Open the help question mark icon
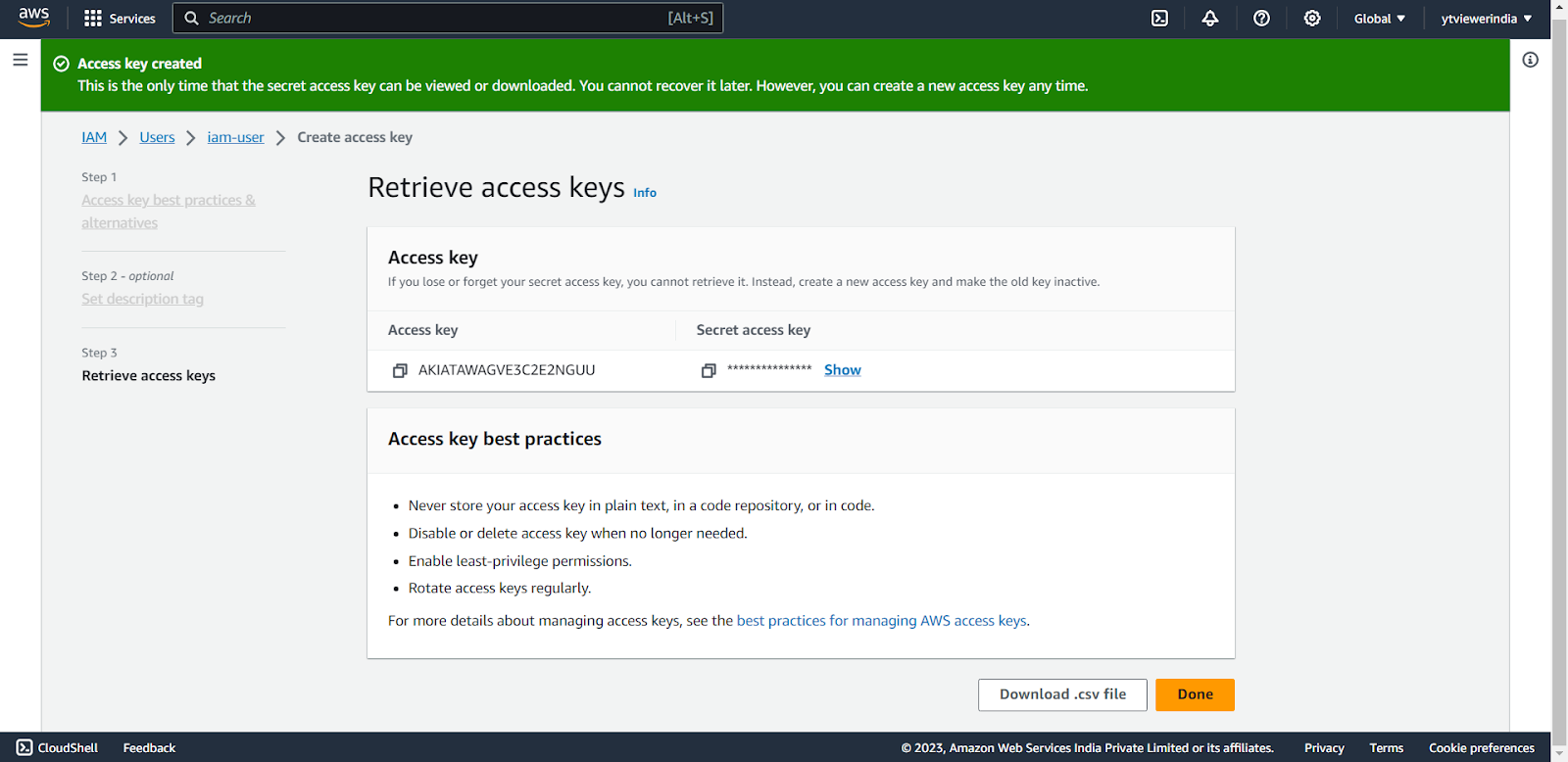The height and width of the screenshot is (762, 1568). 1261,19
